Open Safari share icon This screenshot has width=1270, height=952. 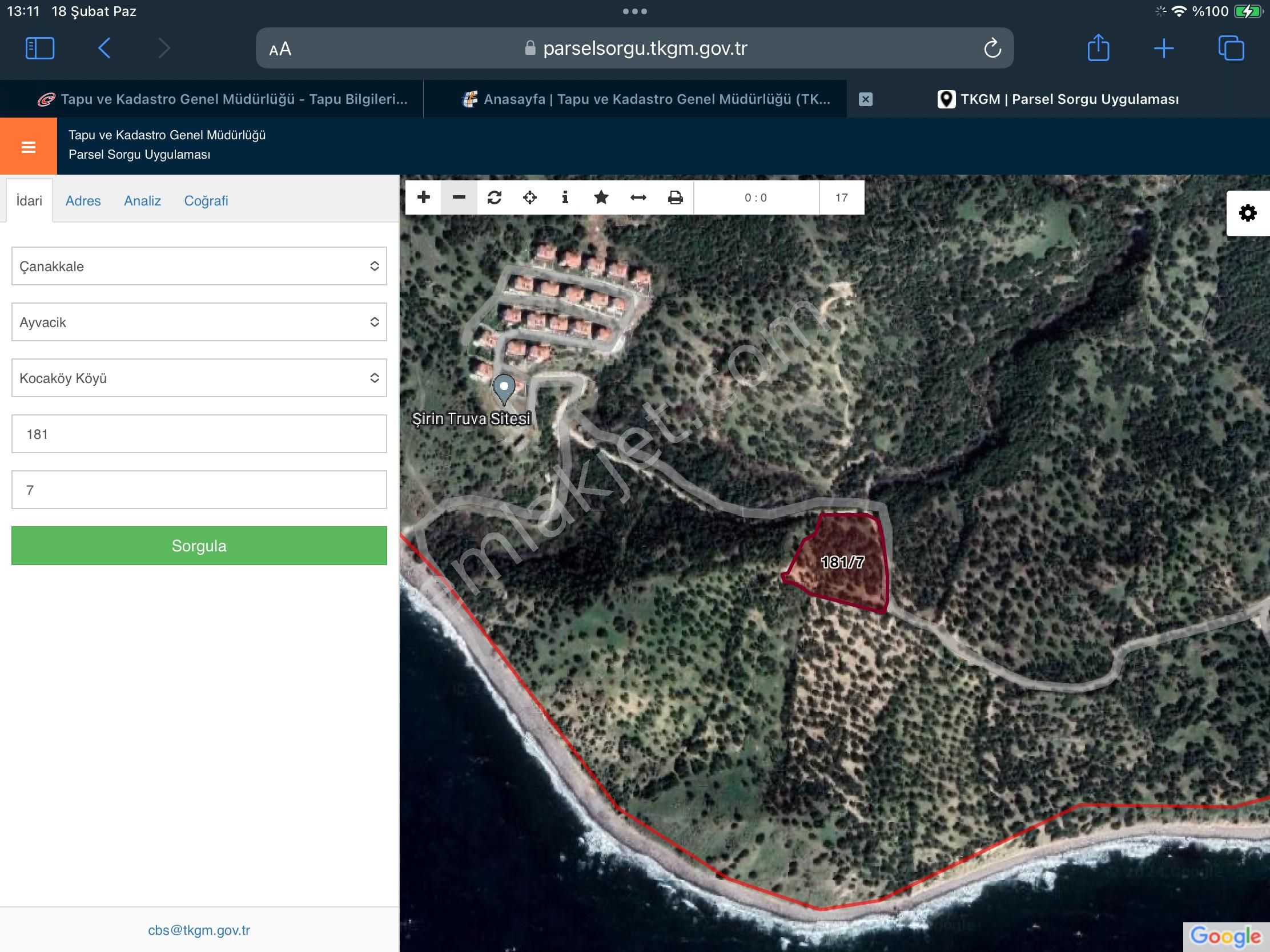1098,47
